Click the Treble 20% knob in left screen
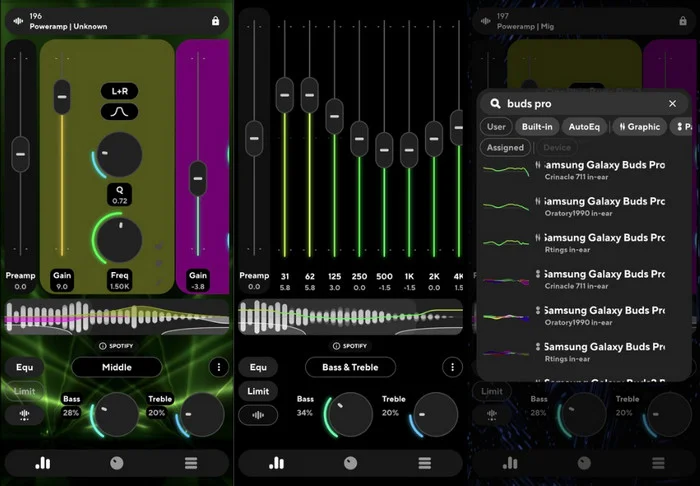Image resolution: width=700 pixels, height=486 pixels. 202,415
